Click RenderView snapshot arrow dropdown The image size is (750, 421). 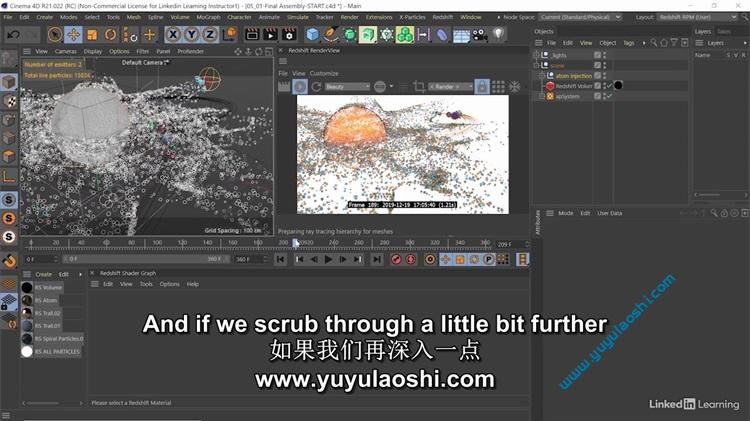[391, 87]
